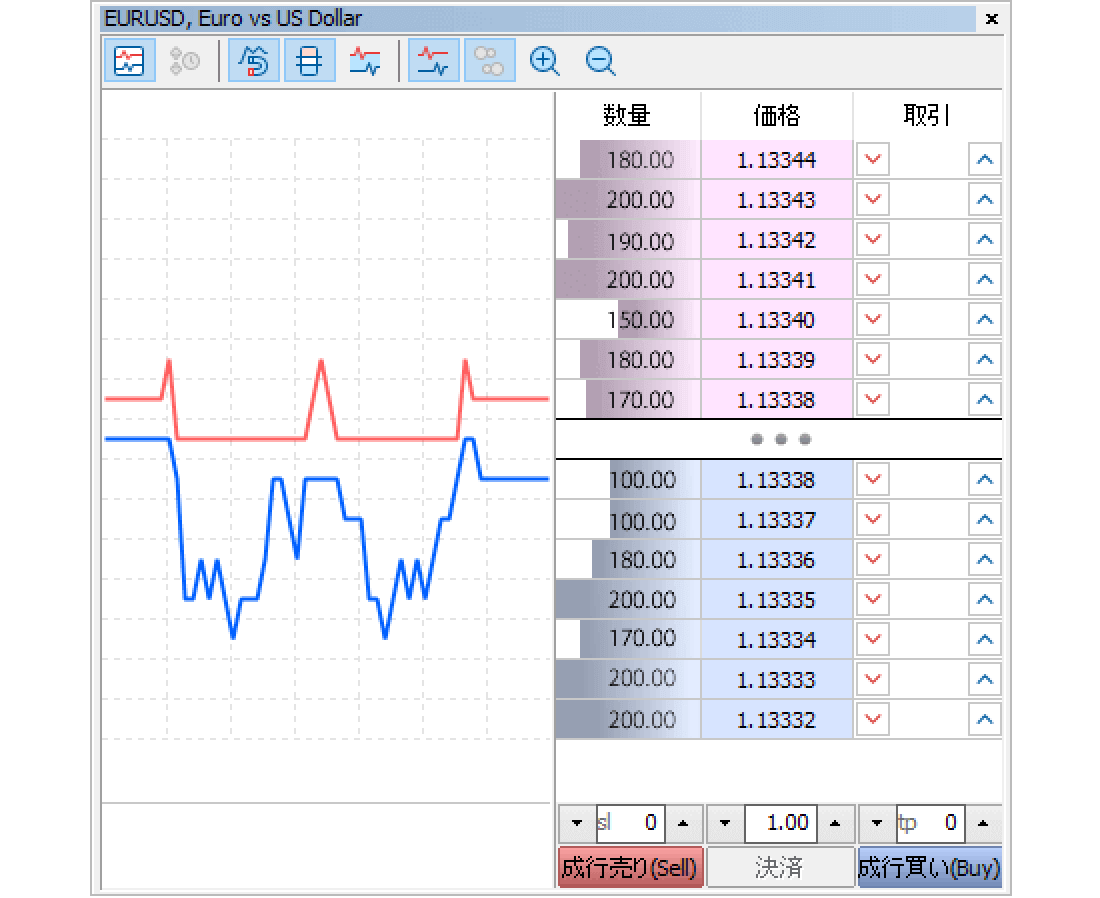This screenshot has height=898, width=1100.
Task: Click buy arrow on the 1.13339 row
Action: tap(984, 360)
